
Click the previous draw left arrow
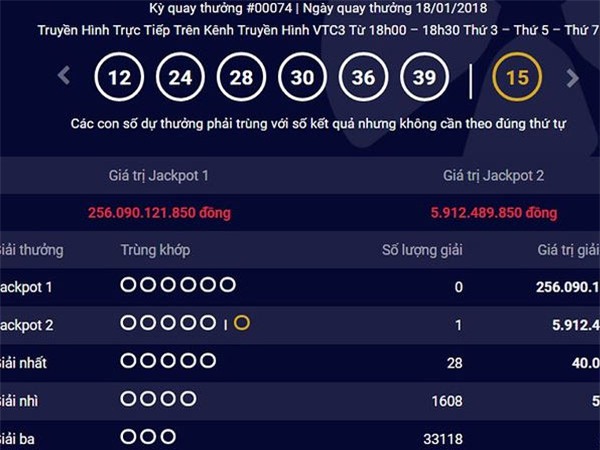pyautogui.click(x=64, y=76)
